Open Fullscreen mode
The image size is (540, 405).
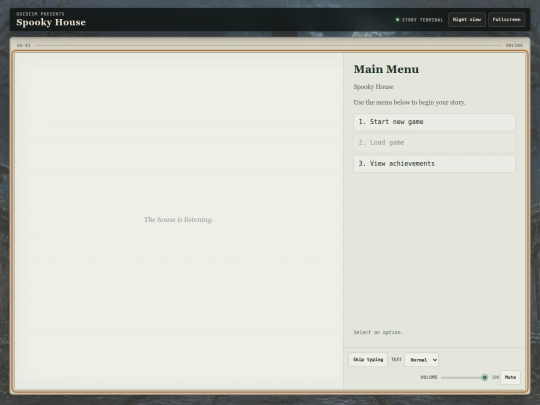click(x=506, y=20)
